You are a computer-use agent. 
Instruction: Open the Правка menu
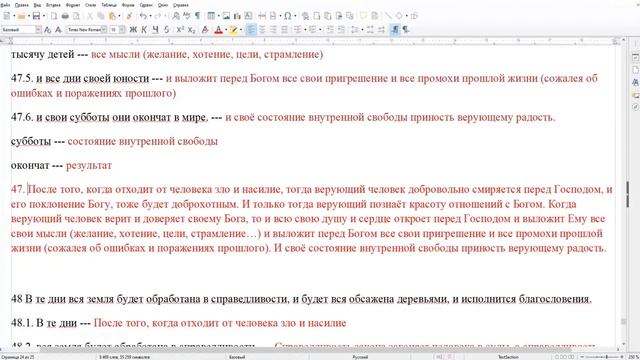[x=22, y=5]
